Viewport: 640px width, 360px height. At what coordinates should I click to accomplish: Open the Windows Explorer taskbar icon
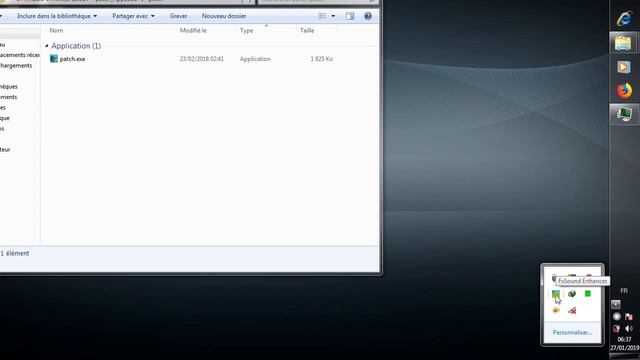point(623,43)
